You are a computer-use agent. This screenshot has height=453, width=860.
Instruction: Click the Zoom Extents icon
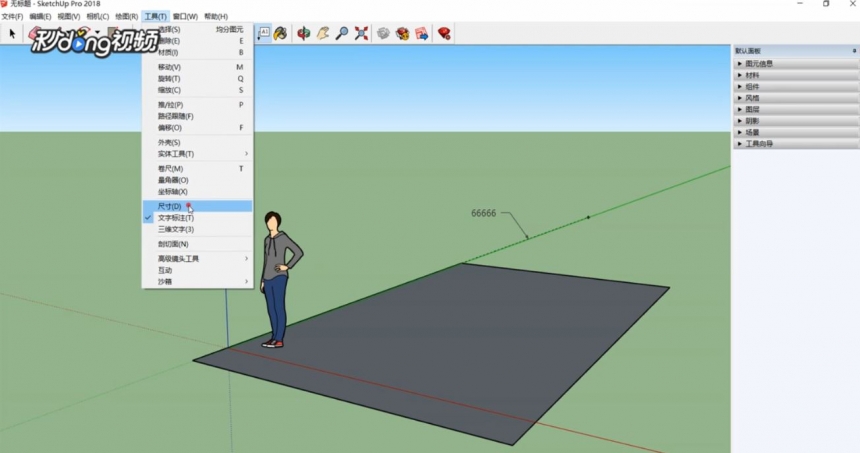(361, 33)
